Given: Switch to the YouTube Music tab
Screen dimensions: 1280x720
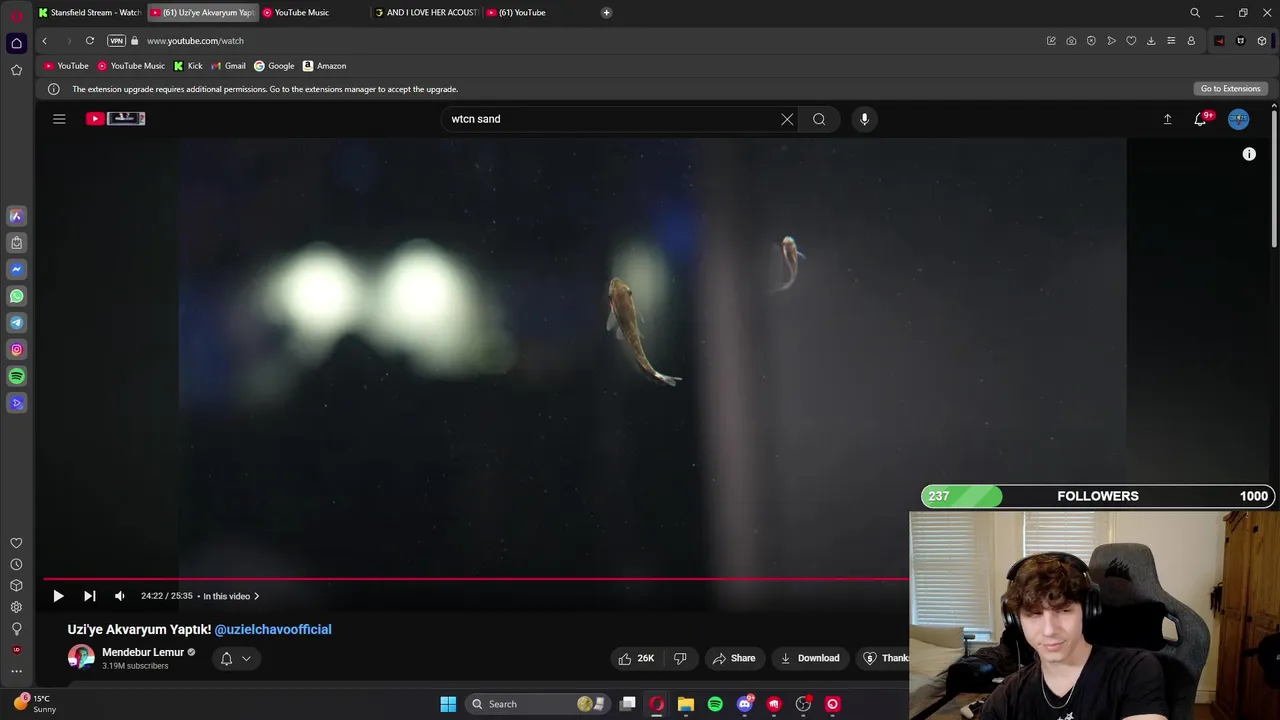Looking at the screenshot, I should (x=302, y=12).
